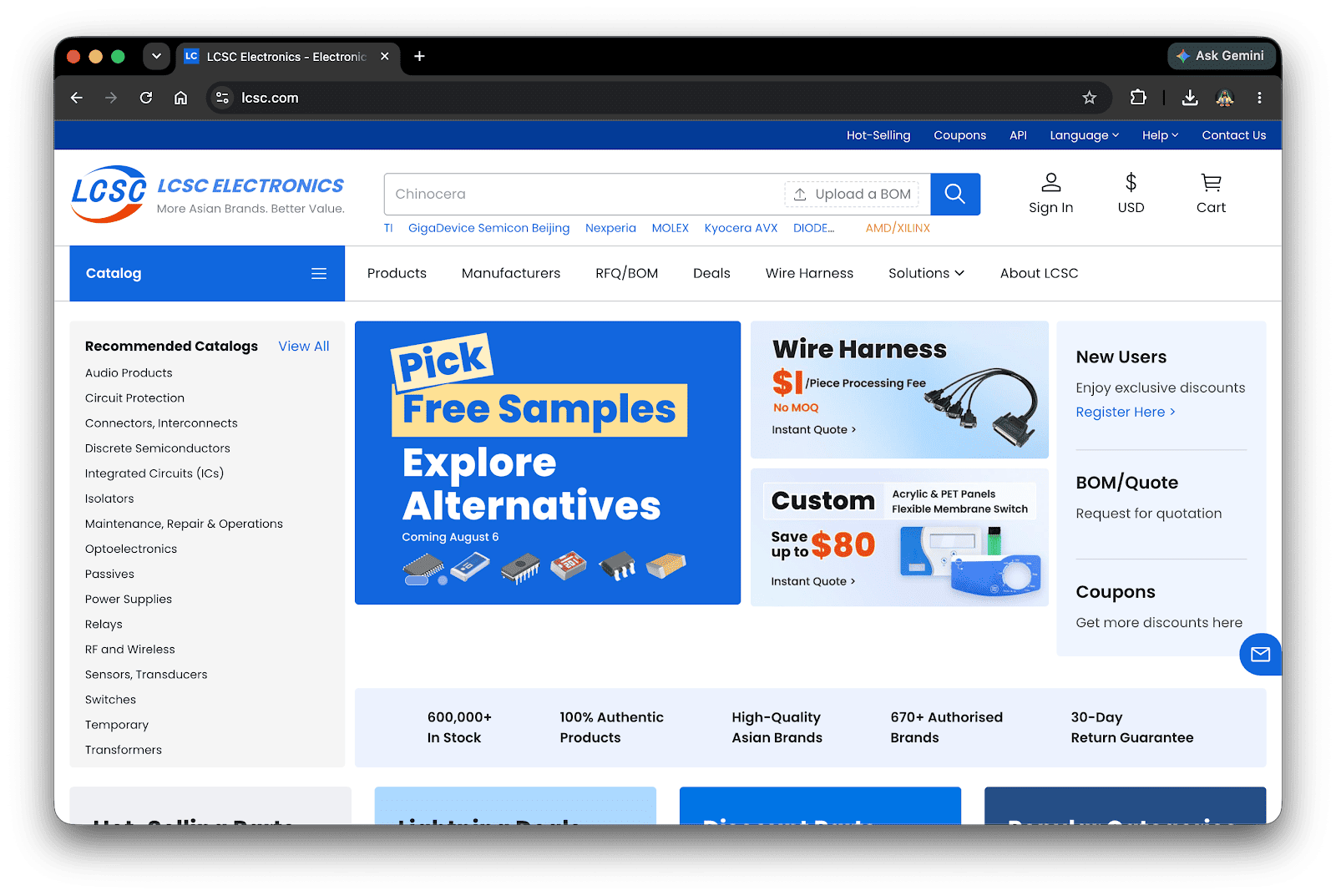Open Power Supplies catalog
This screenshot has height=896, width=1336.
click(129, 599)
